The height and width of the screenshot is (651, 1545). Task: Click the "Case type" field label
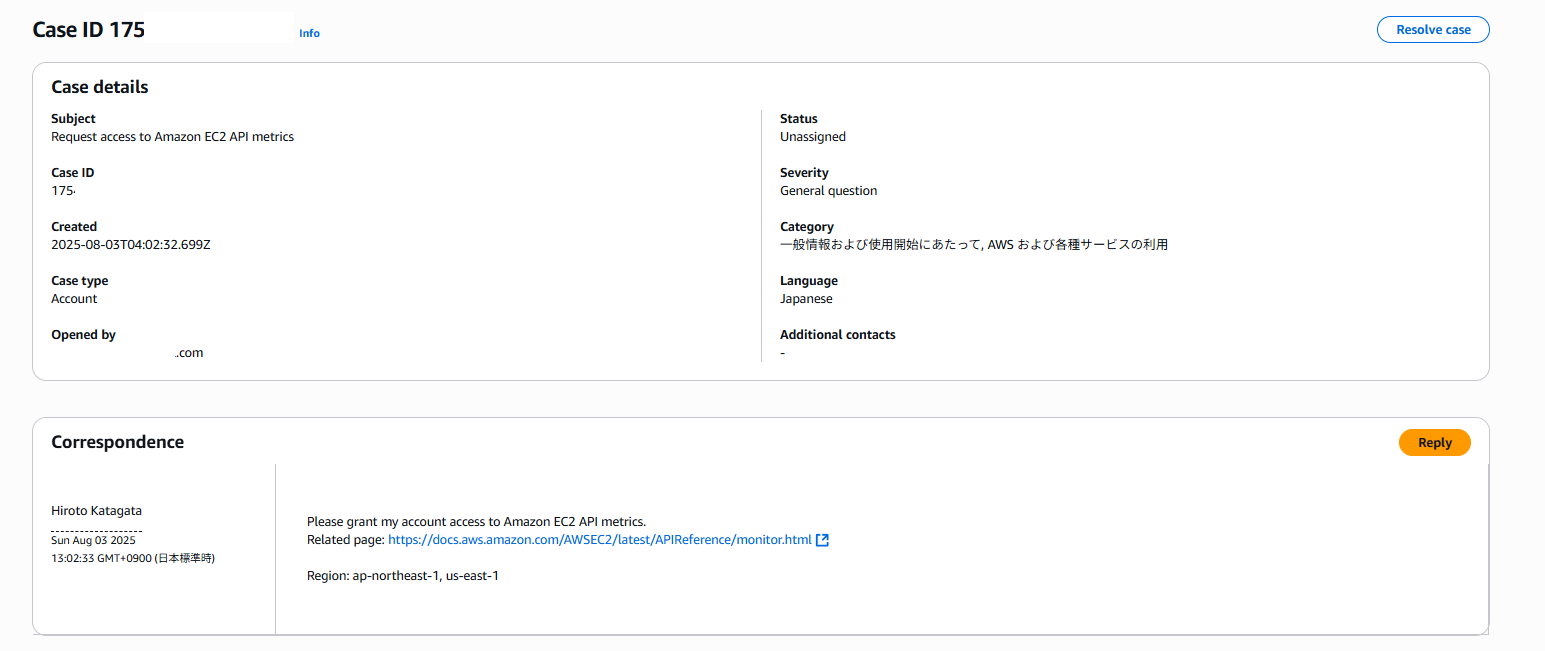[x=80, y=281]
